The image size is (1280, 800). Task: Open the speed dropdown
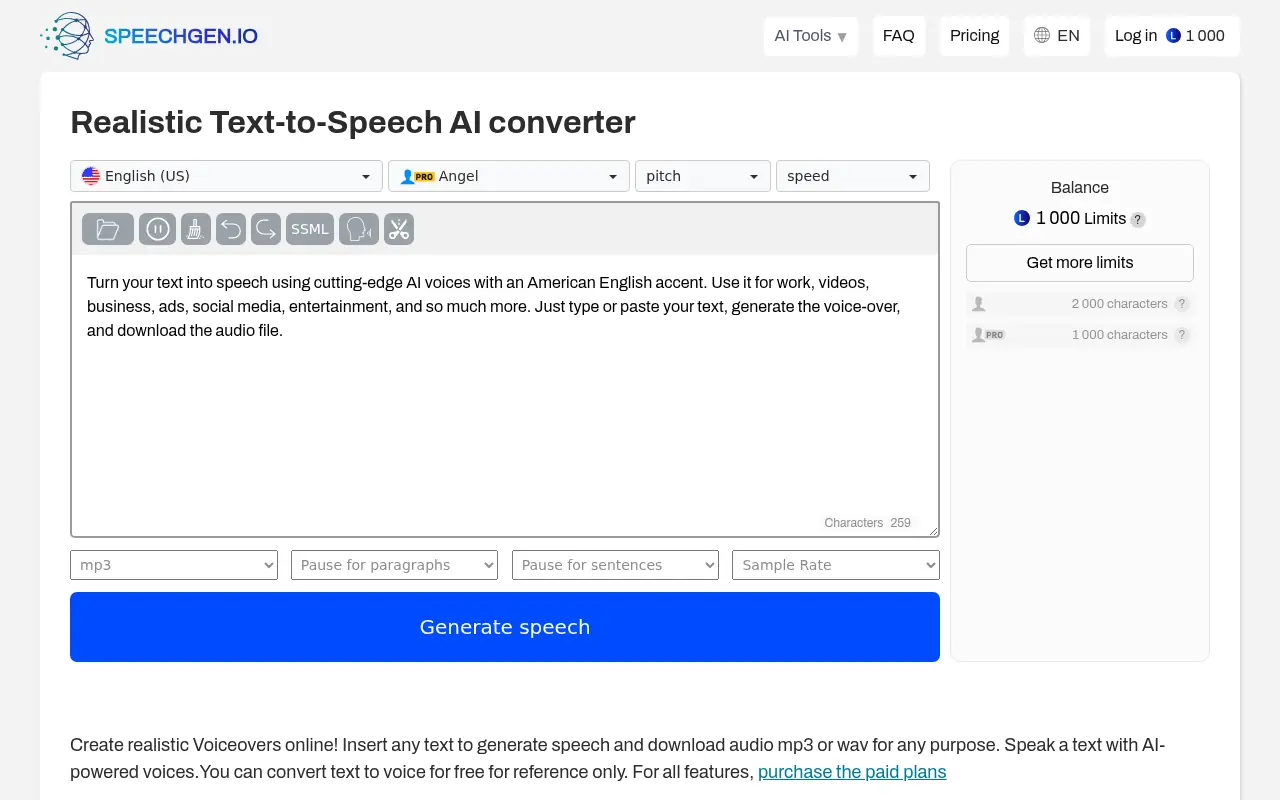click(x=852, y=175)
